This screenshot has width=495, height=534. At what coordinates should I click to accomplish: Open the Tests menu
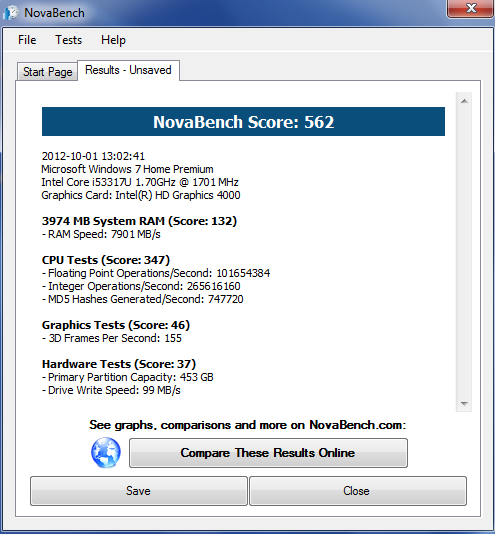[68, 40]
